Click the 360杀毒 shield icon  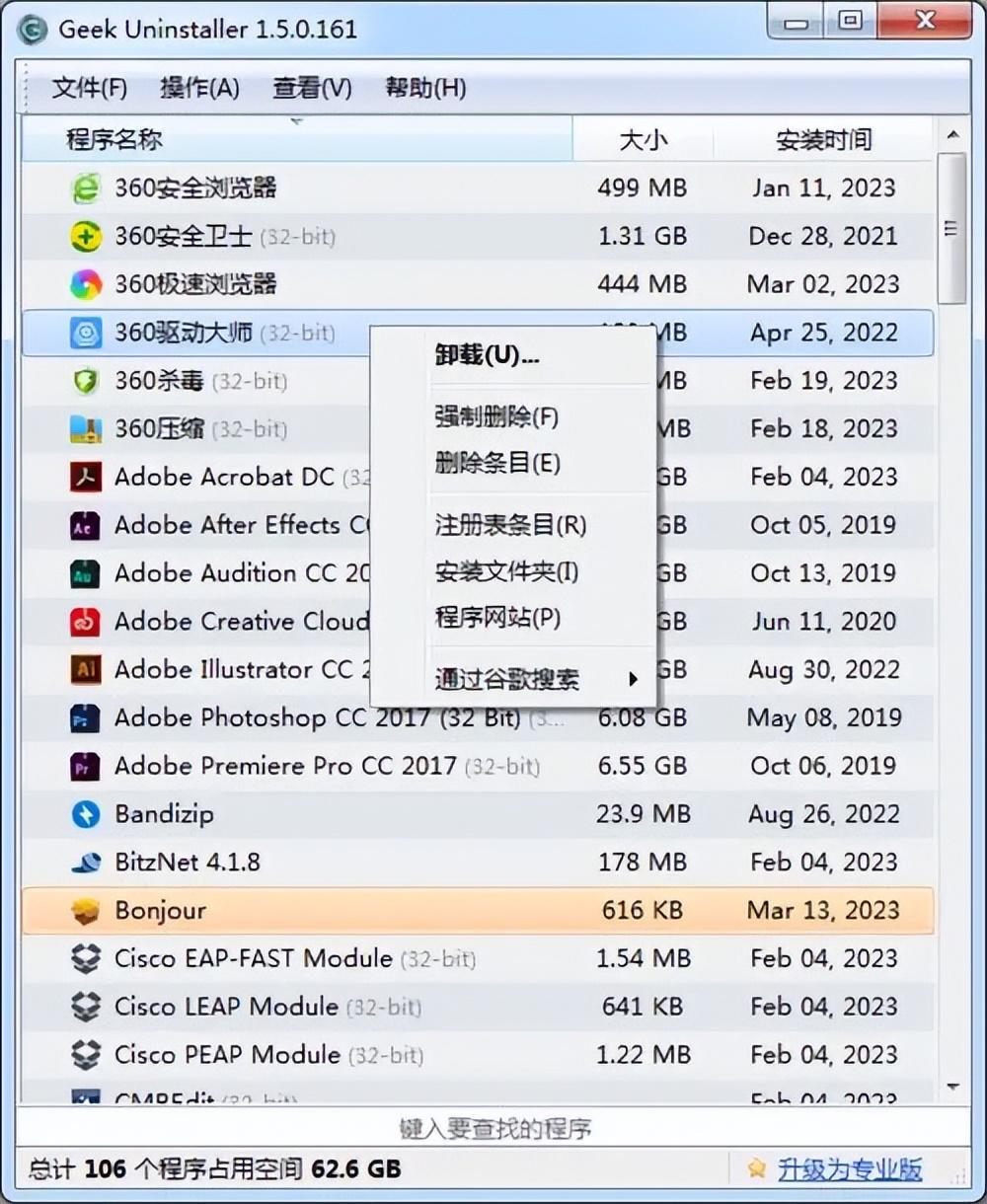(x=86, y=381)
